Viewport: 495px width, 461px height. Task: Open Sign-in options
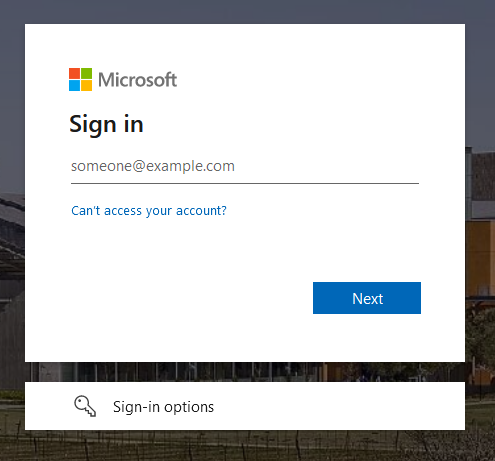click(245, 406)
